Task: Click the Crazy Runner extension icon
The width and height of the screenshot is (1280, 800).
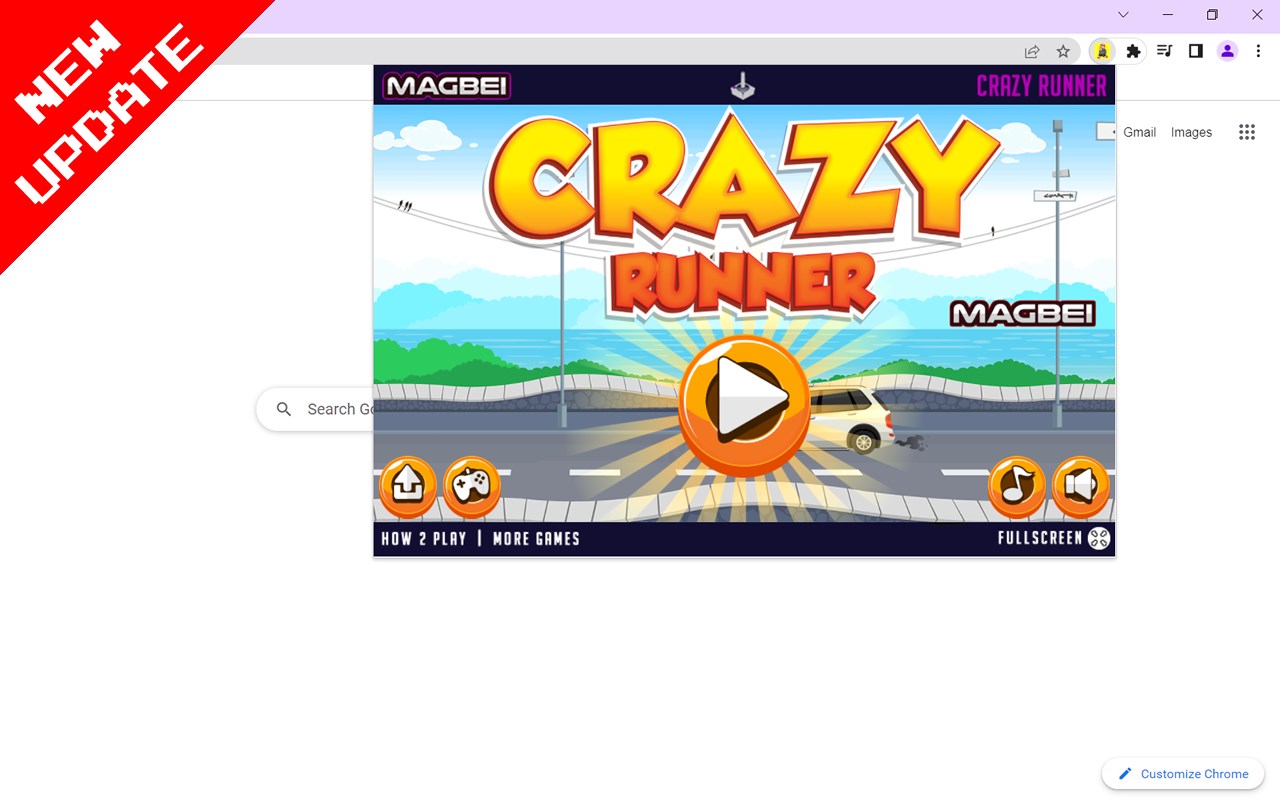Action: click(x=1102, y=51)
